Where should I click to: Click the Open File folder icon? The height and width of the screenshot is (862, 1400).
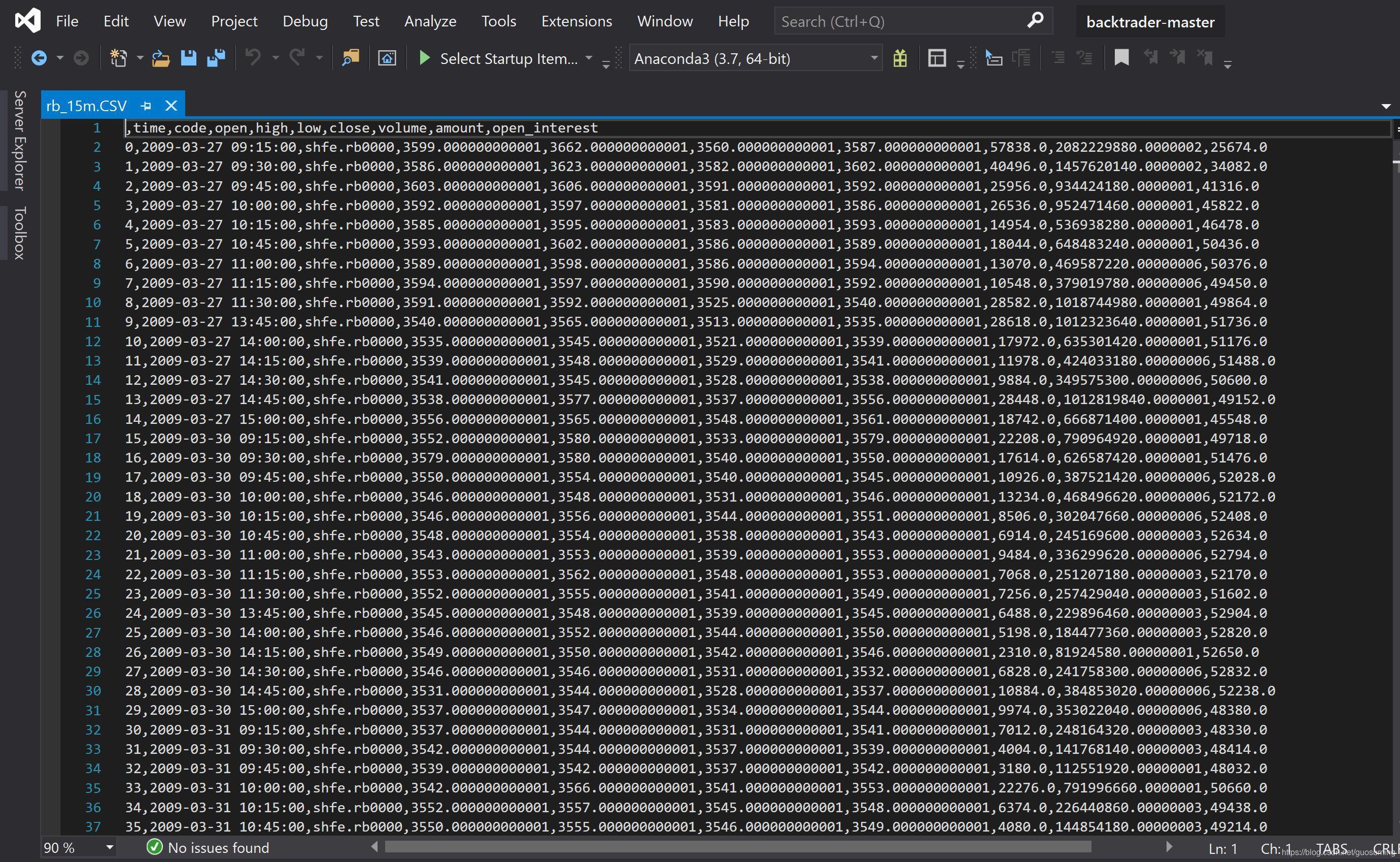pos(161,58)
